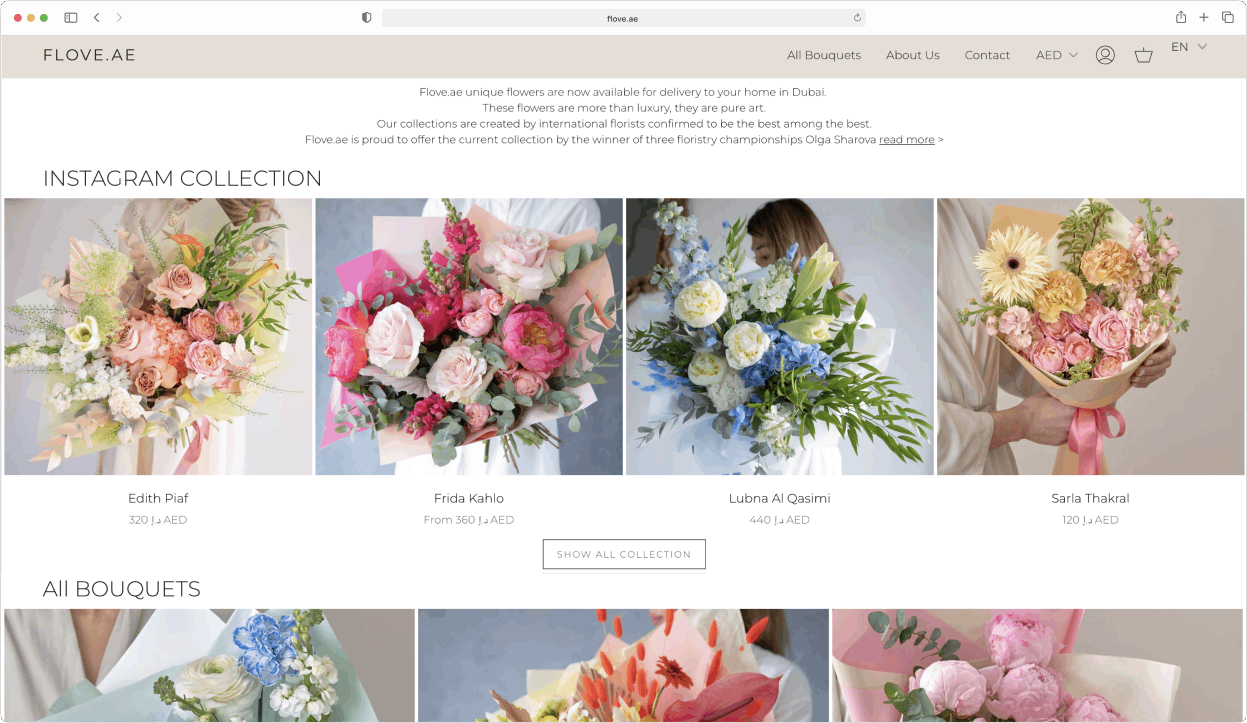Open the pink peonies bouquet photo under All Bouquets
The height and width of the screenshot is (723, 1247).
tap(1038, 665)
